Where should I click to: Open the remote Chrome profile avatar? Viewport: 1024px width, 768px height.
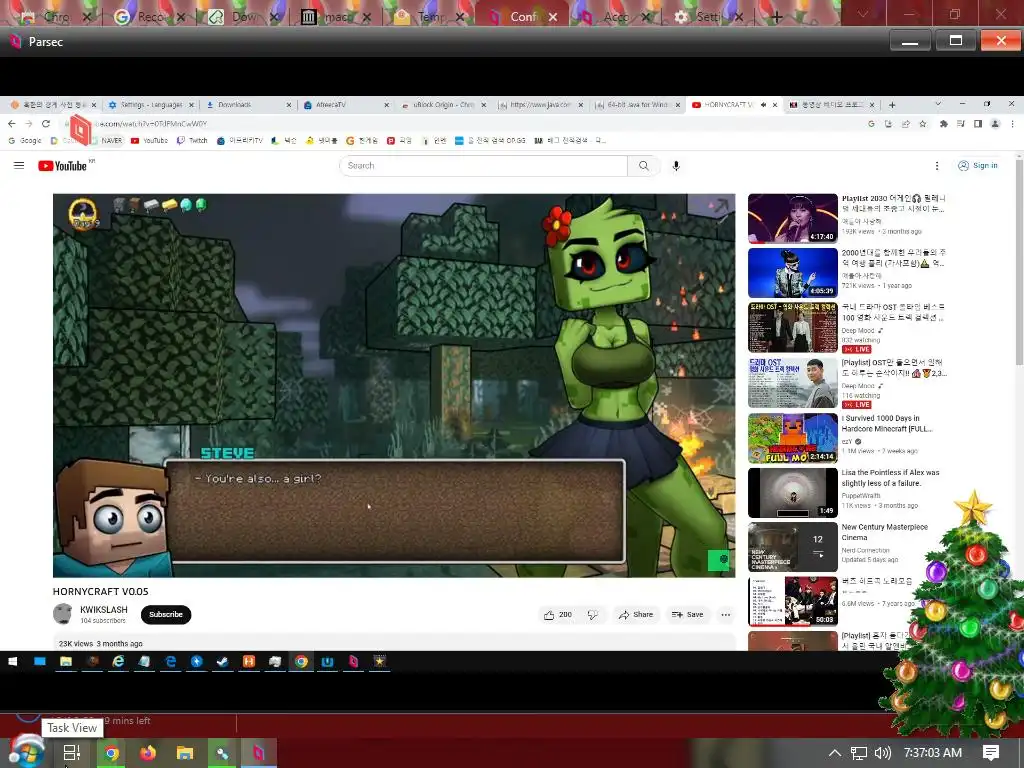pyautogui.click(x=995, y=123)
